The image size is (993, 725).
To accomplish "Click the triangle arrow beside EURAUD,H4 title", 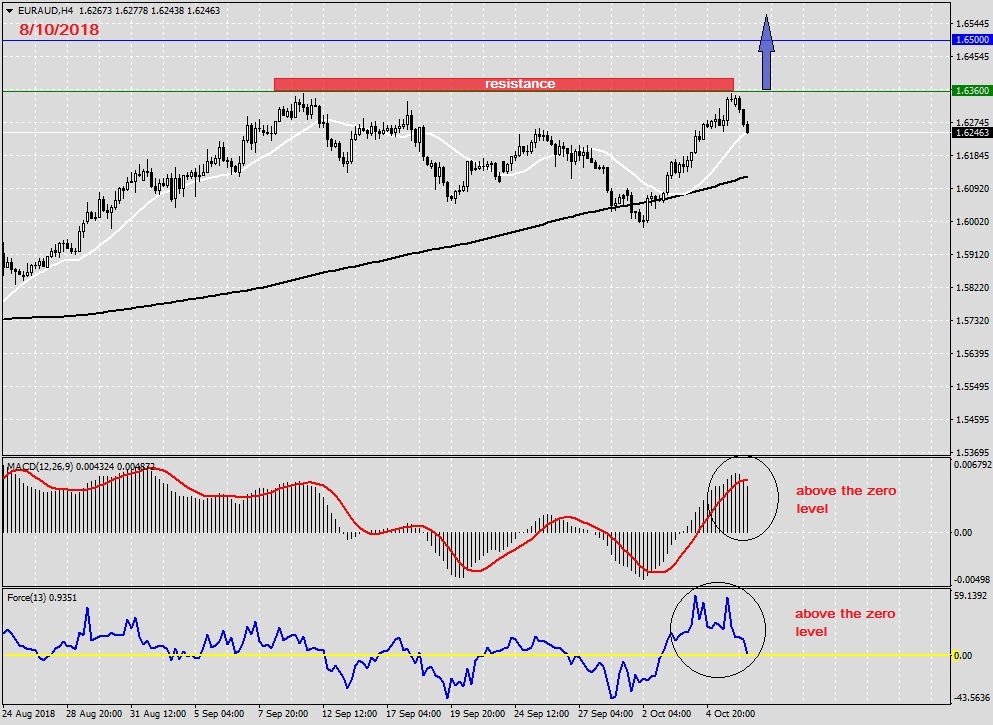I will point(9,10).
